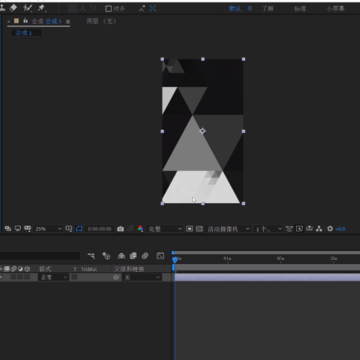
Task: Click the layer duration bar in timeline
Action: click(x=267, y=277)
